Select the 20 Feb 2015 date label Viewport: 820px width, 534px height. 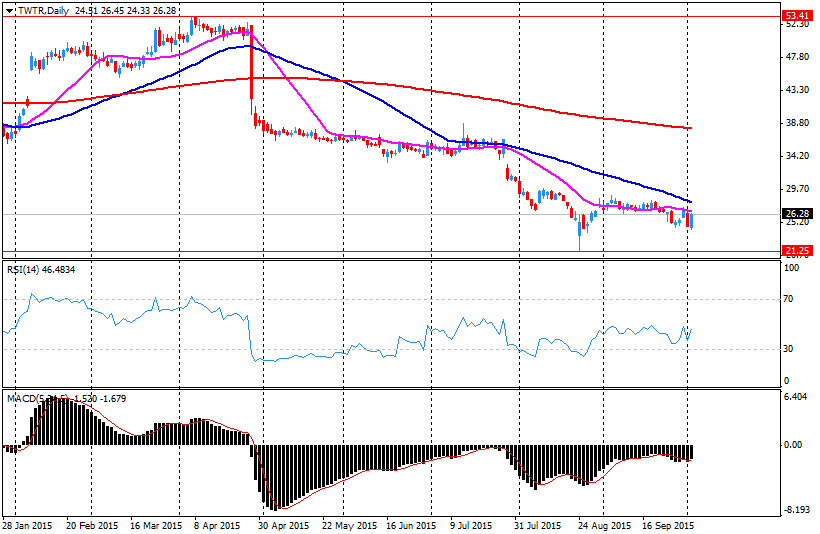(92, 525)
